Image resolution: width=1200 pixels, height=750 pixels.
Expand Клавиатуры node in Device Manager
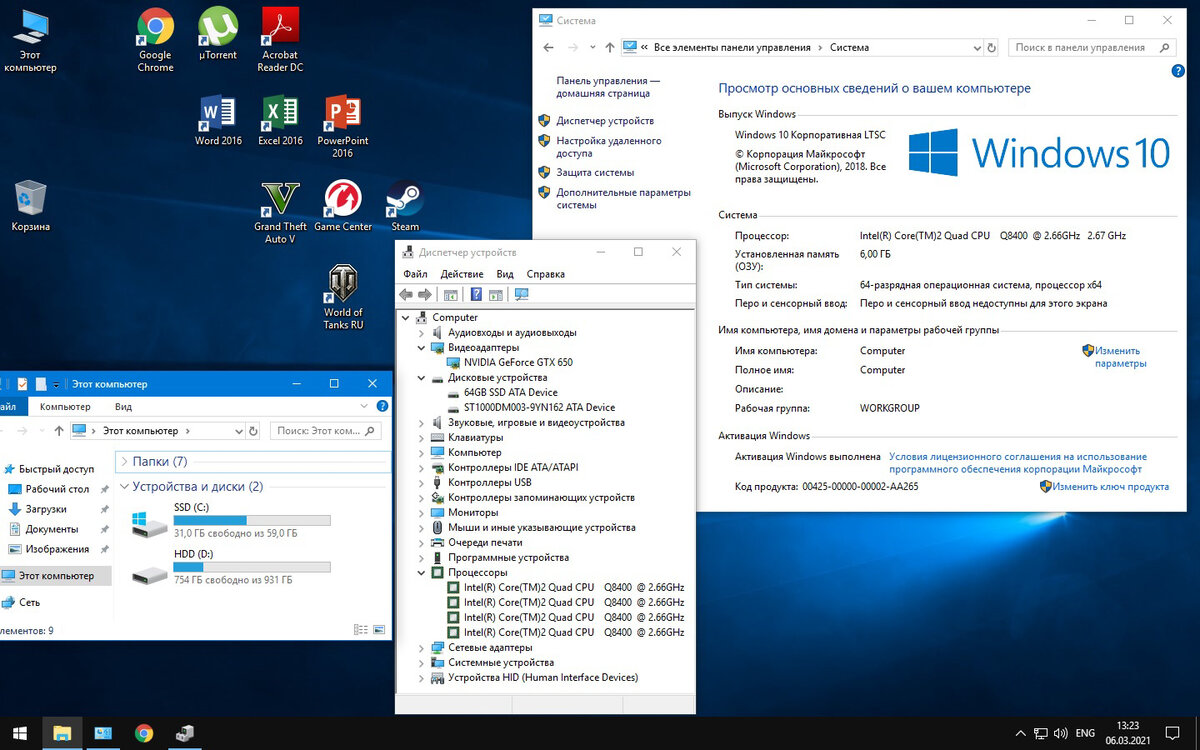pyautogui.click(x=421, y=438)
